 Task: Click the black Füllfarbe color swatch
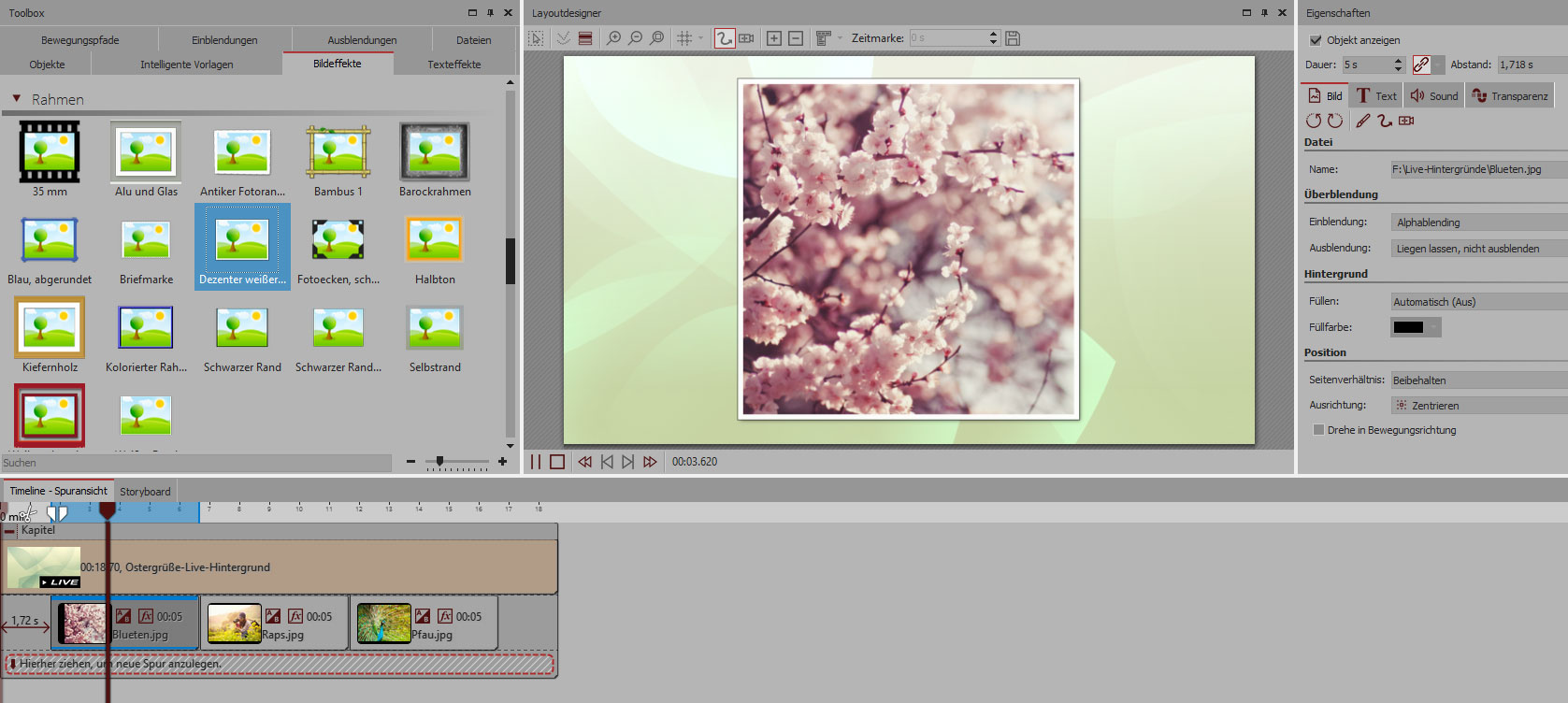click(x=1409, y=327)
